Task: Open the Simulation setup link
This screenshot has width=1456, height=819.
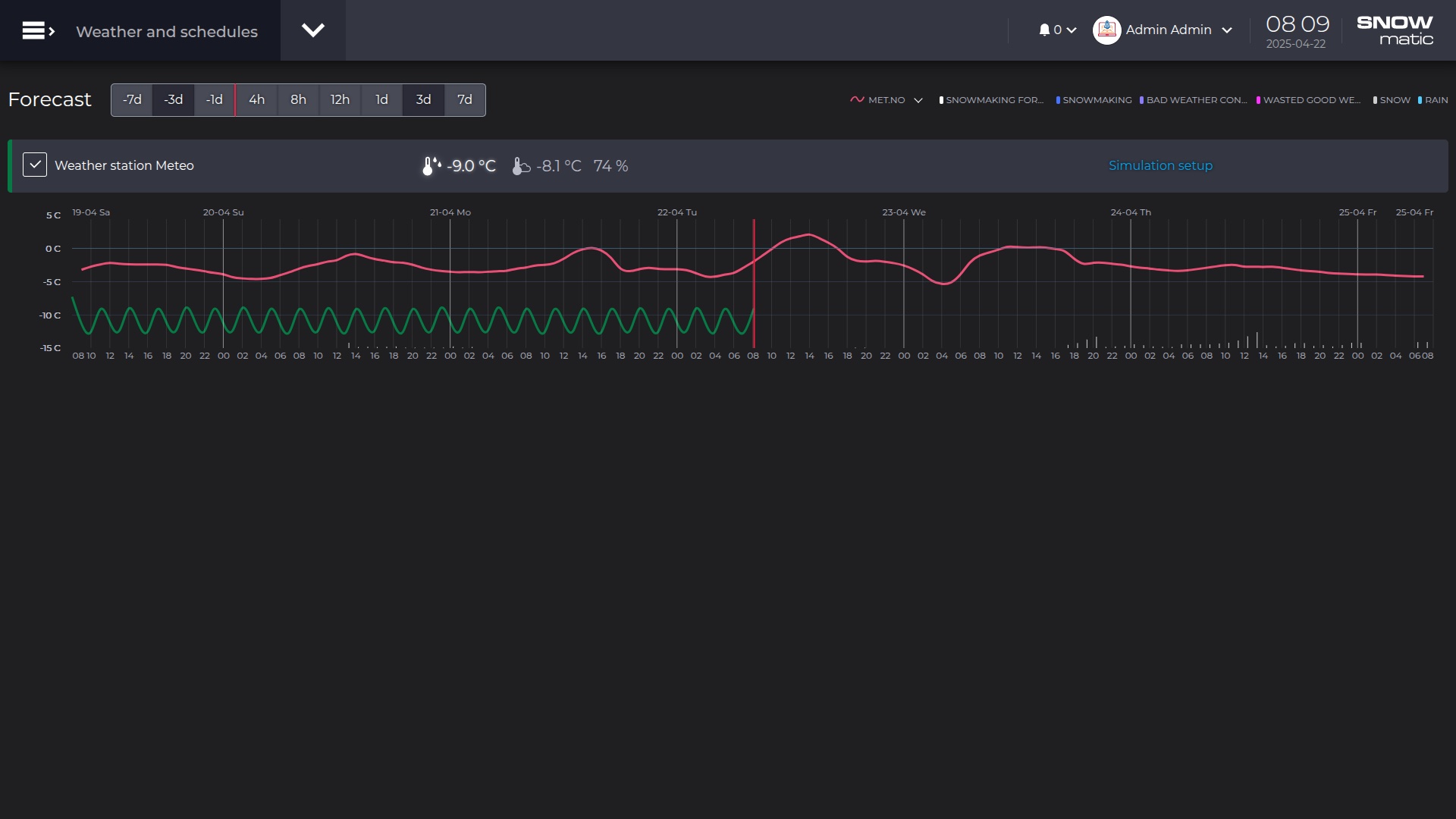Action: pos(1160,165)
